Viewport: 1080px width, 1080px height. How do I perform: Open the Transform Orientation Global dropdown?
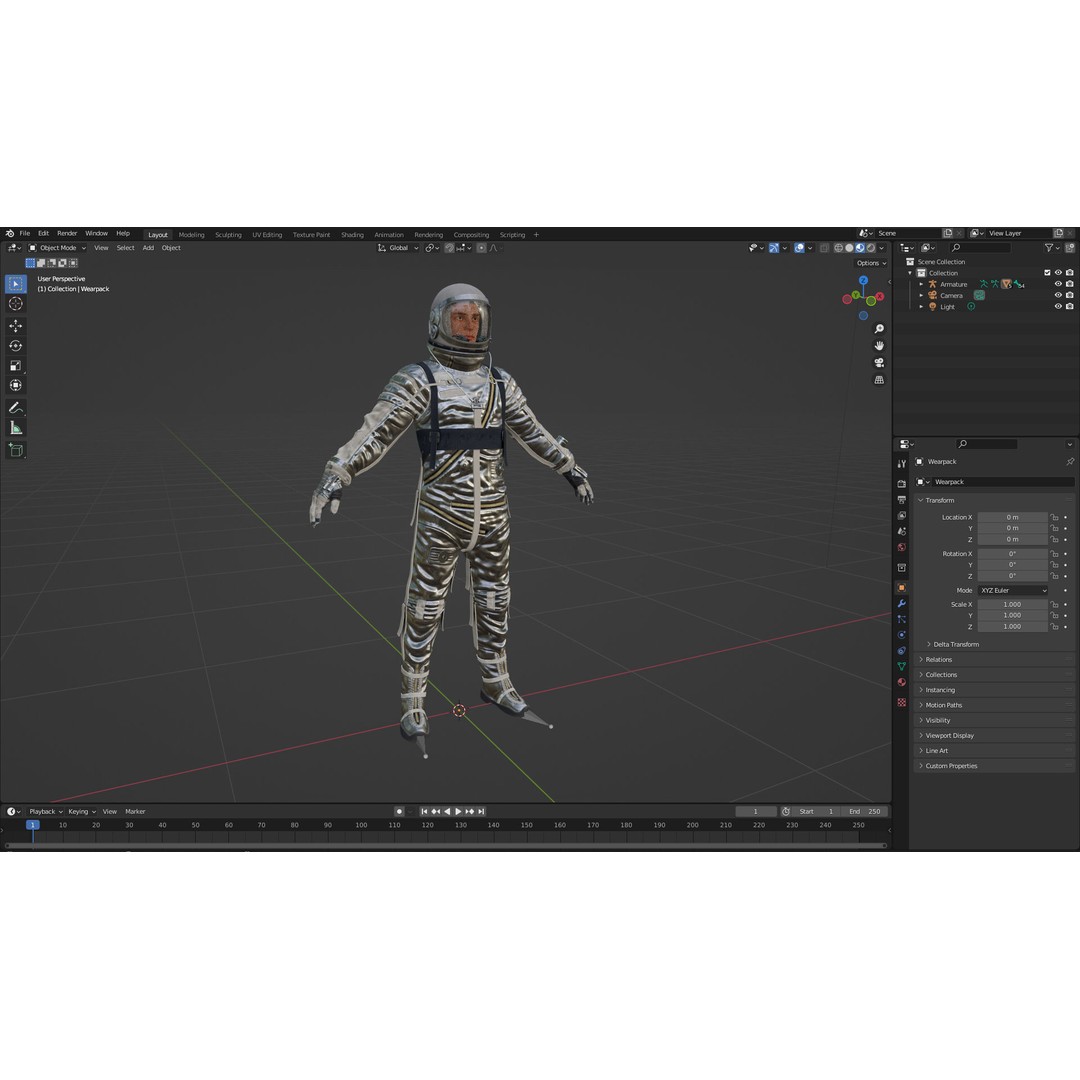pos(397,247)
